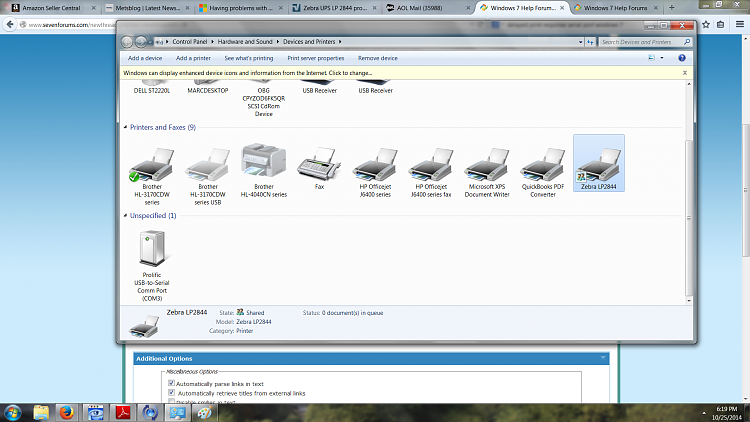The width and height of the screenshot is (750, 422).
Task: Show hidden system tray icons
Action: coord(704,413)
